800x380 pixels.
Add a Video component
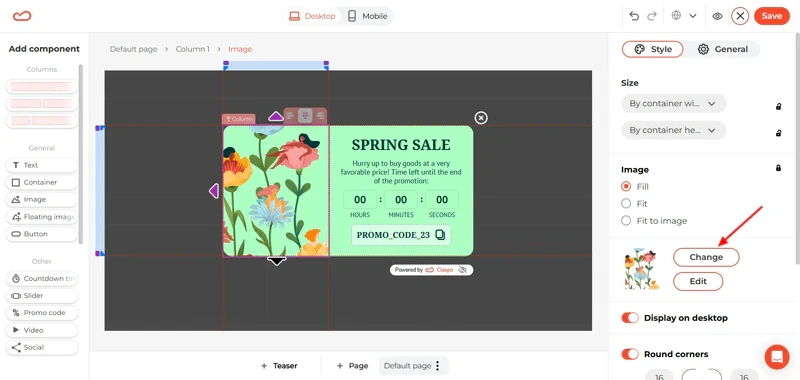click(x=41, y=330)
